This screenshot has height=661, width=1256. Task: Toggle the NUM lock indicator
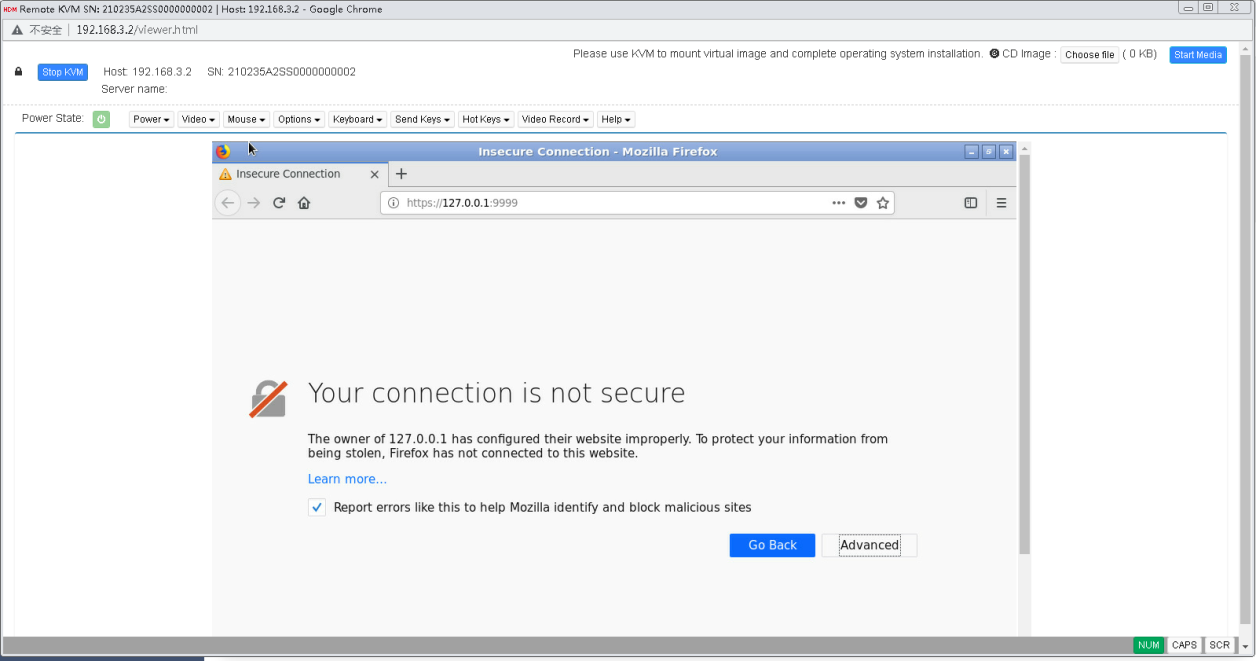tap(1149, 645)
